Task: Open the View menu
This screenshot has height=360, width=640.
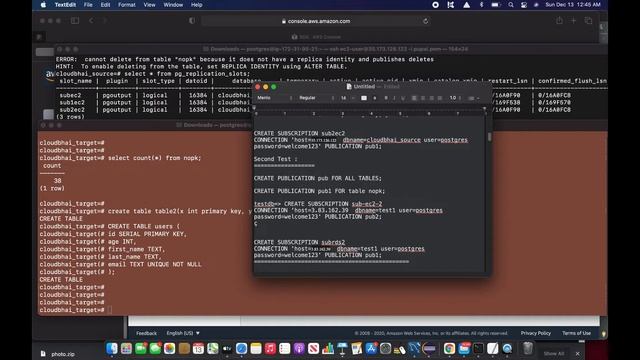Action: [149, 5]
